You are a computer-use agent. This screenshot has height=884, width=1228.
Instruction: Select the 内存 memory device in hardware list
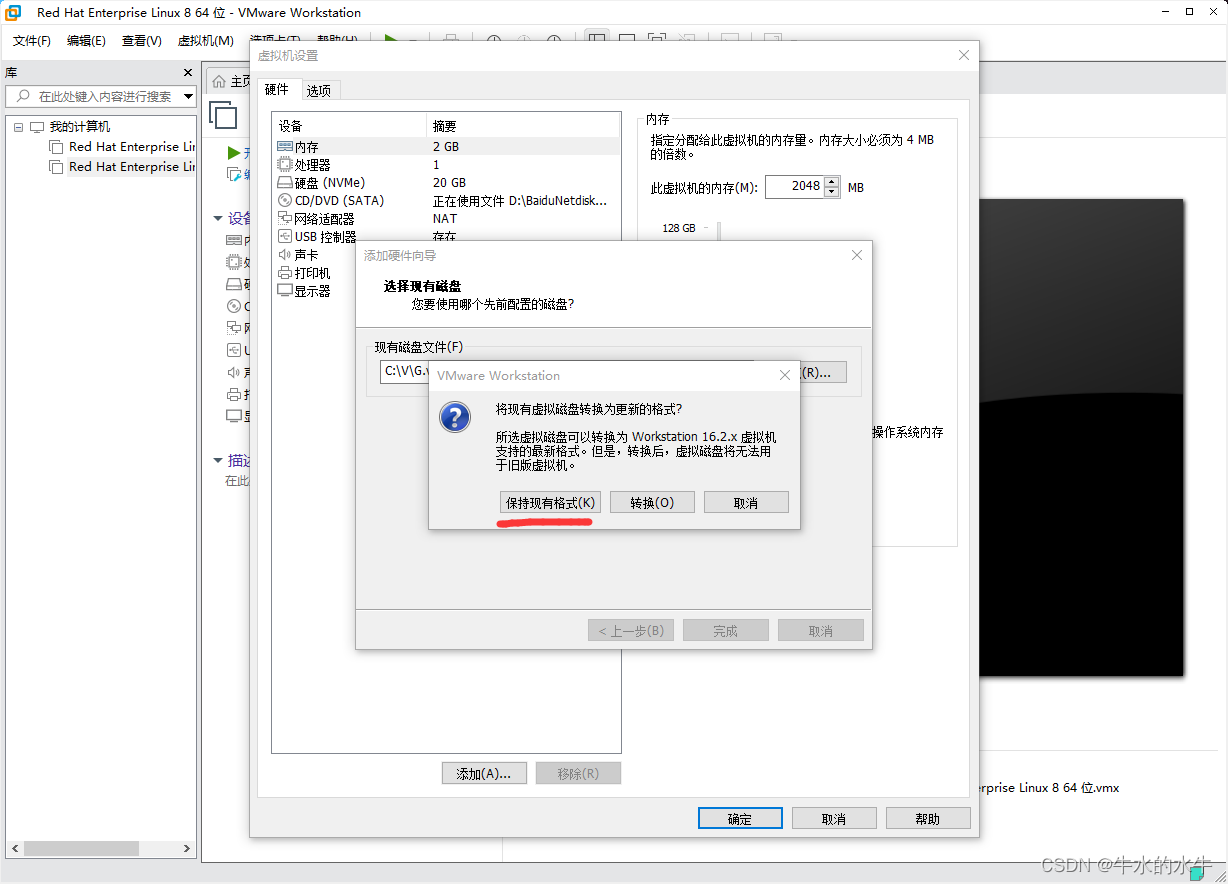click(446, 146)
